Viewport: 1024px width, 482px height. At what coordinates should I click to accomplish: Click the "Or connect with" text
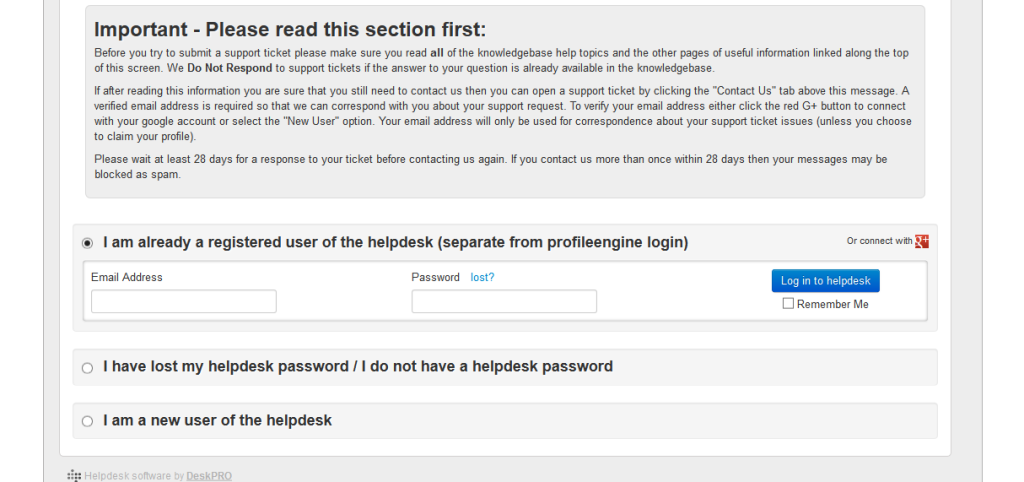click(x=879, y=241)
